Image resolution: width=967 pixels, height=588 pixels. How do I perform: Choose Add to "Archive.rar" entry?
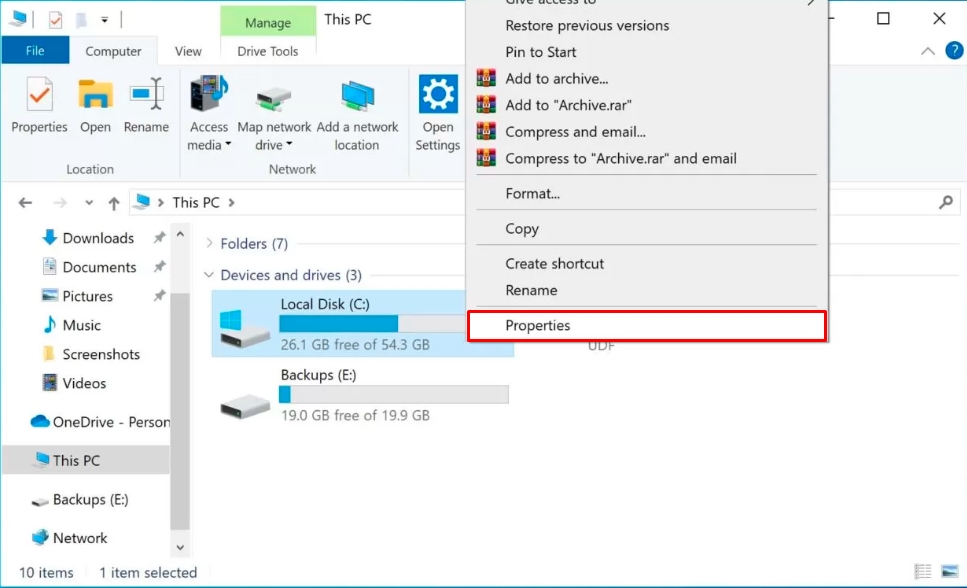coord(647,105)
